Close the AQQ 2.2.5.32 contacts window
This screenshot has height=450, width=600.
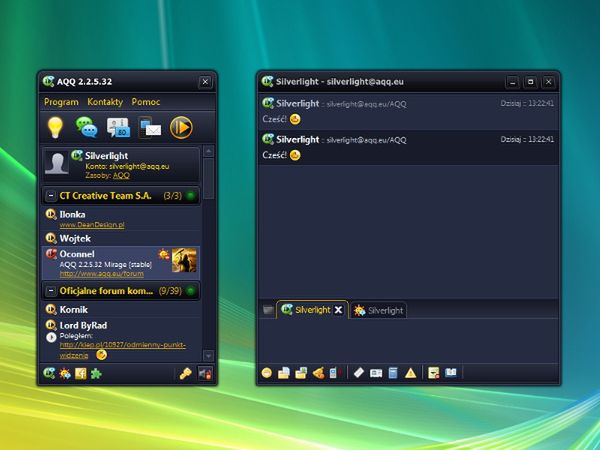click(205, 82)
